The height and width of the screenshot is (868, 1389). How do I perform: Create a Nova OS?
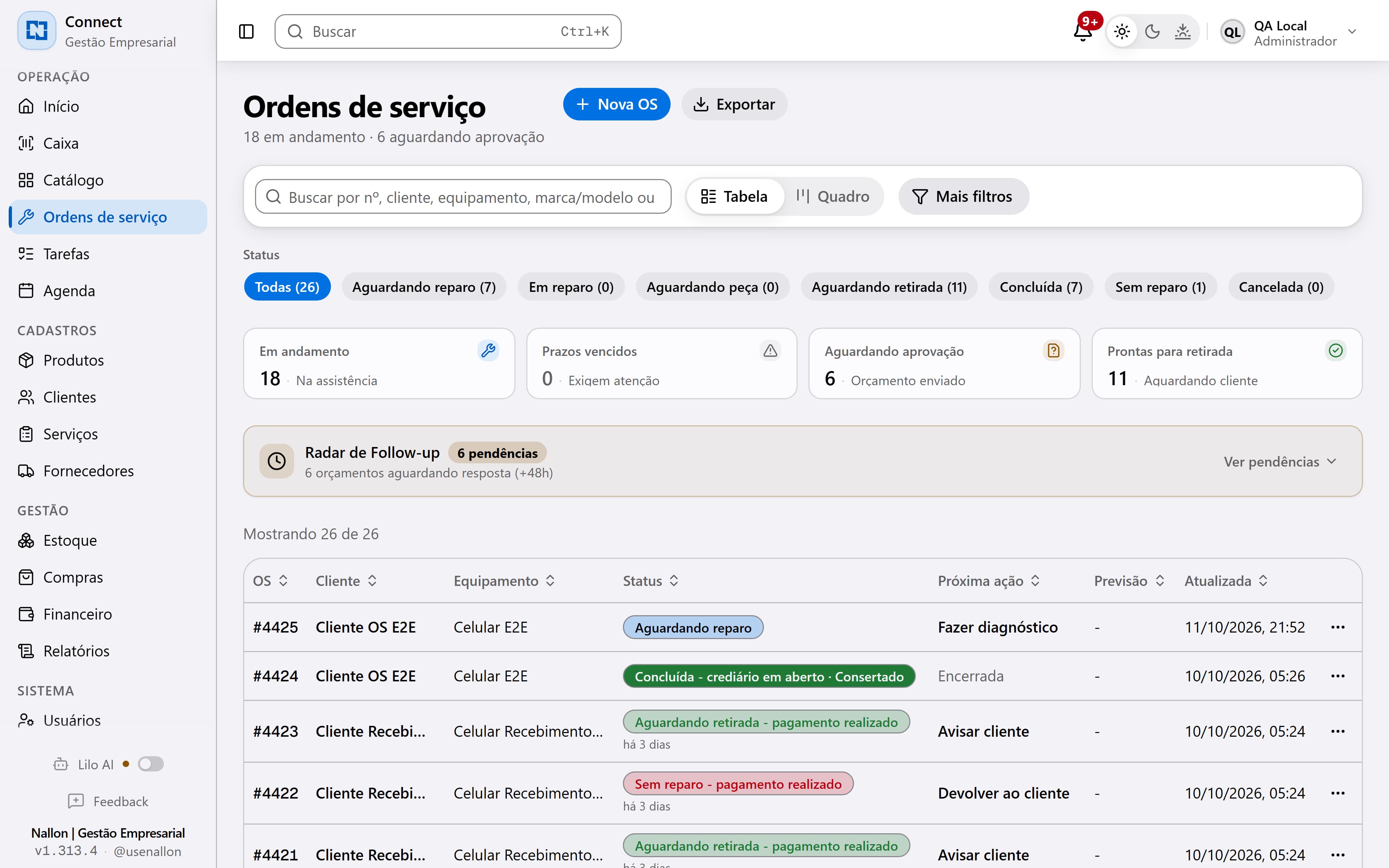(x=616, y=104)
